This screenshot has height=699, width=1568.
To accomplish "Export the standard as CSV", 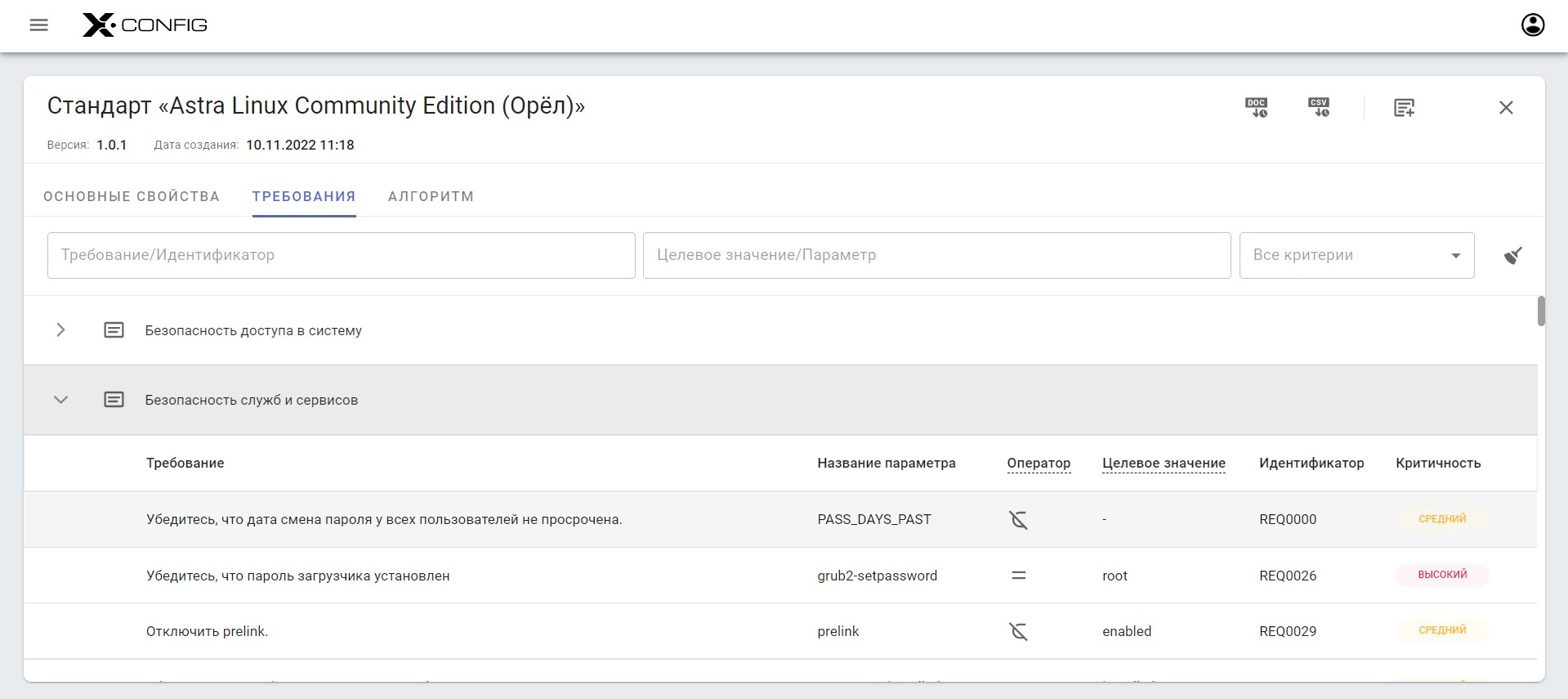I will pyautogui.click(x=1319, y=108).
